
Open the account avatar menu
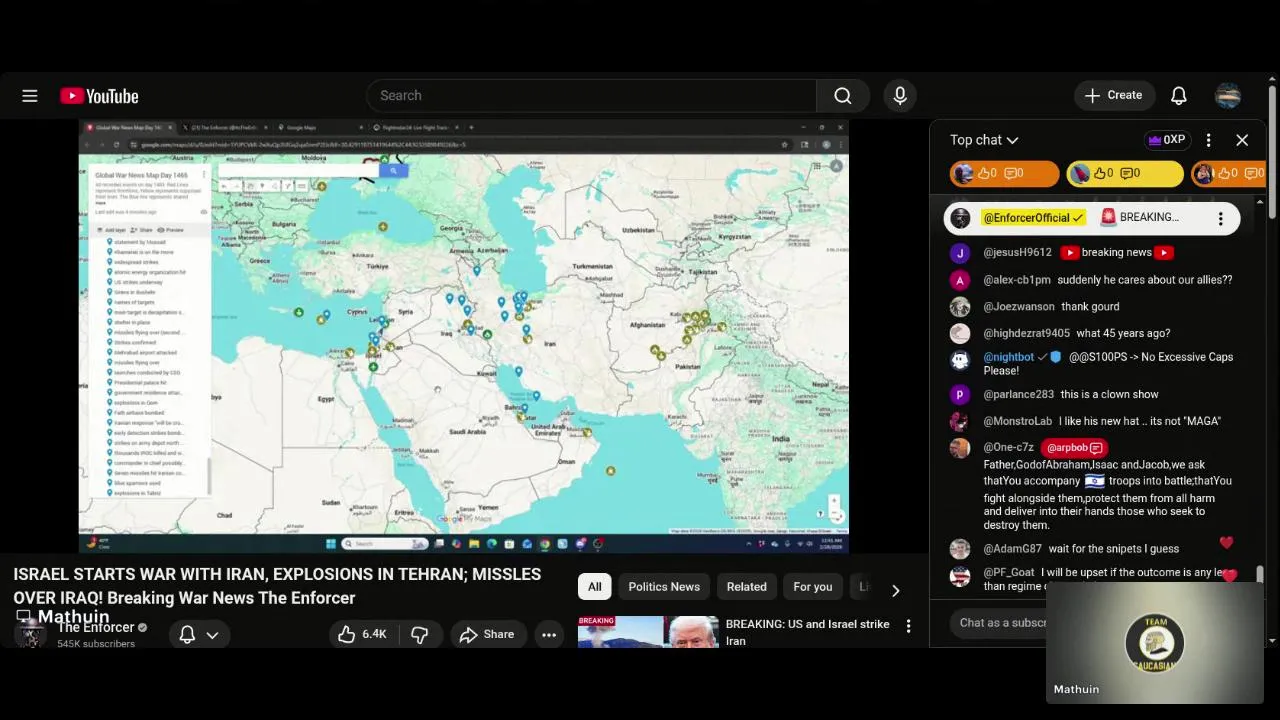pos(1228,96)
